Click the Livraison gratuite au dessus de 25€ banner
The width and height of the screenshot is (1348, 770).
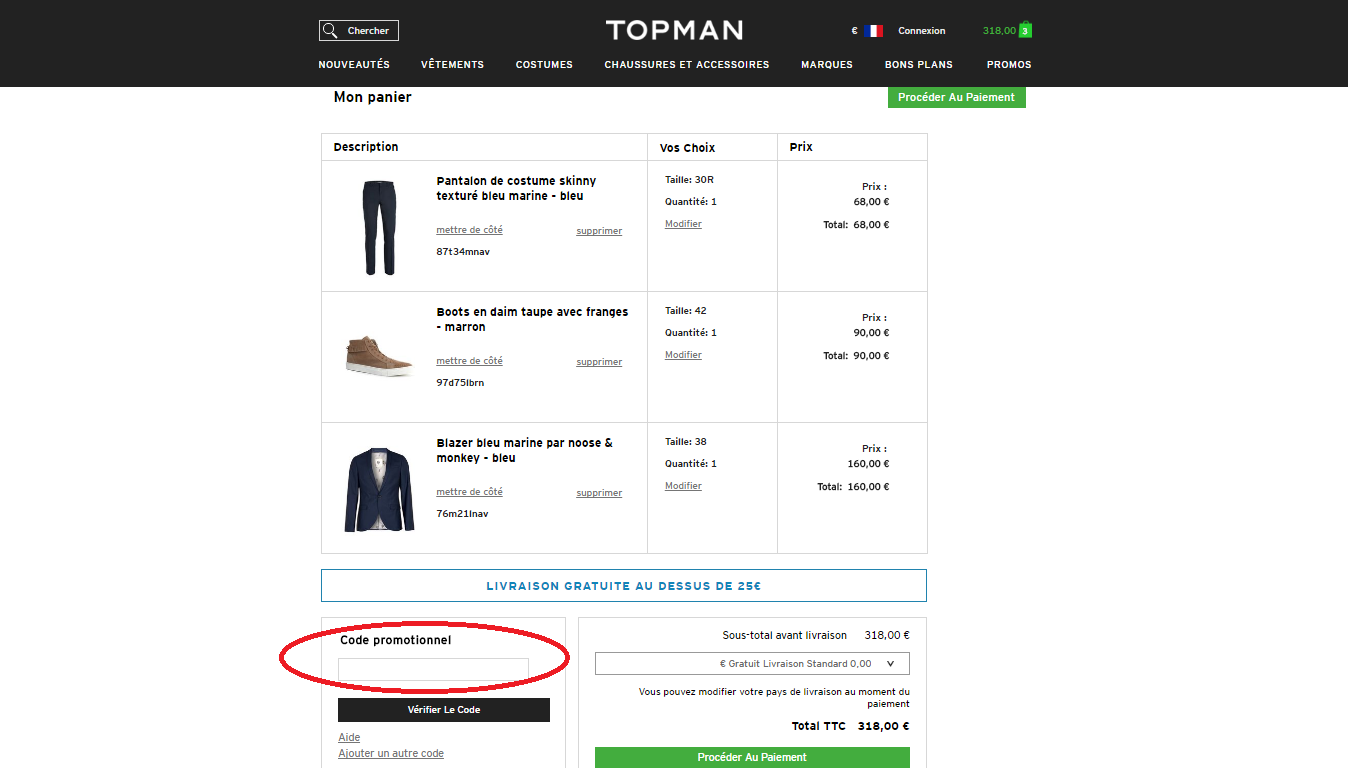coord(624,586)
